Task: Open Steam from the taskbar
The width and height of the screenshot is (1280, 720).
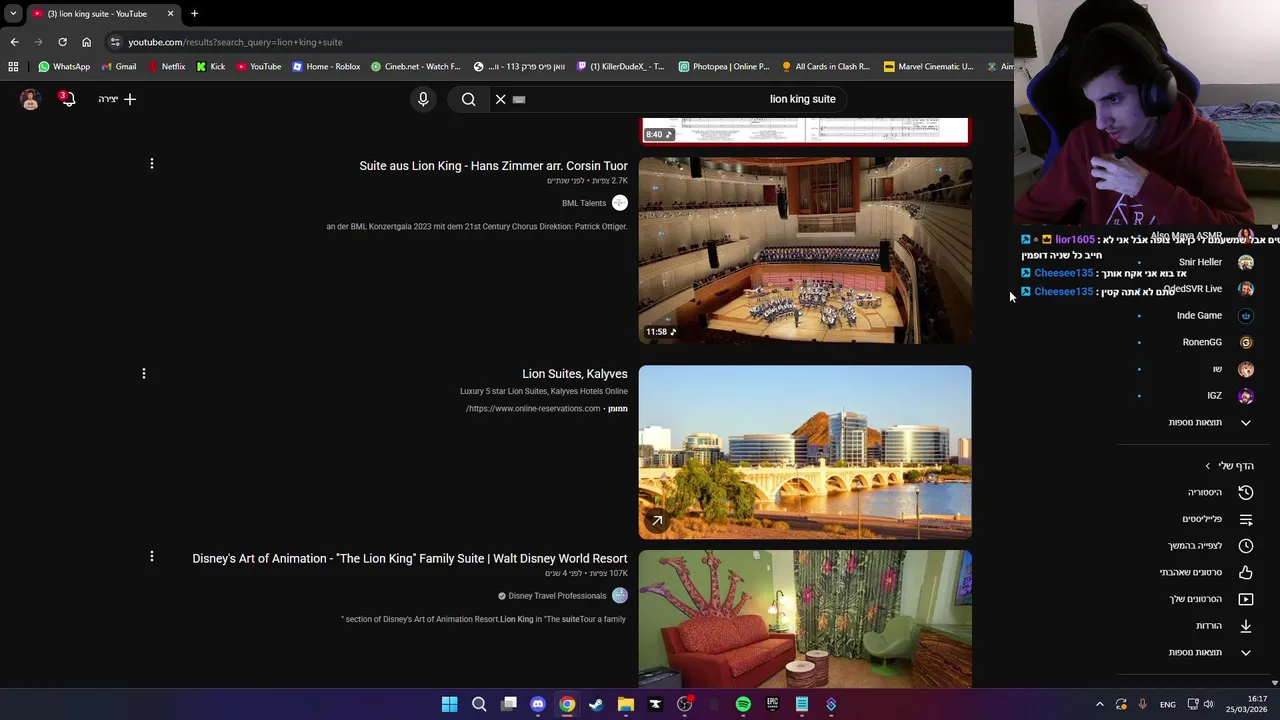Action: (596, 704)
